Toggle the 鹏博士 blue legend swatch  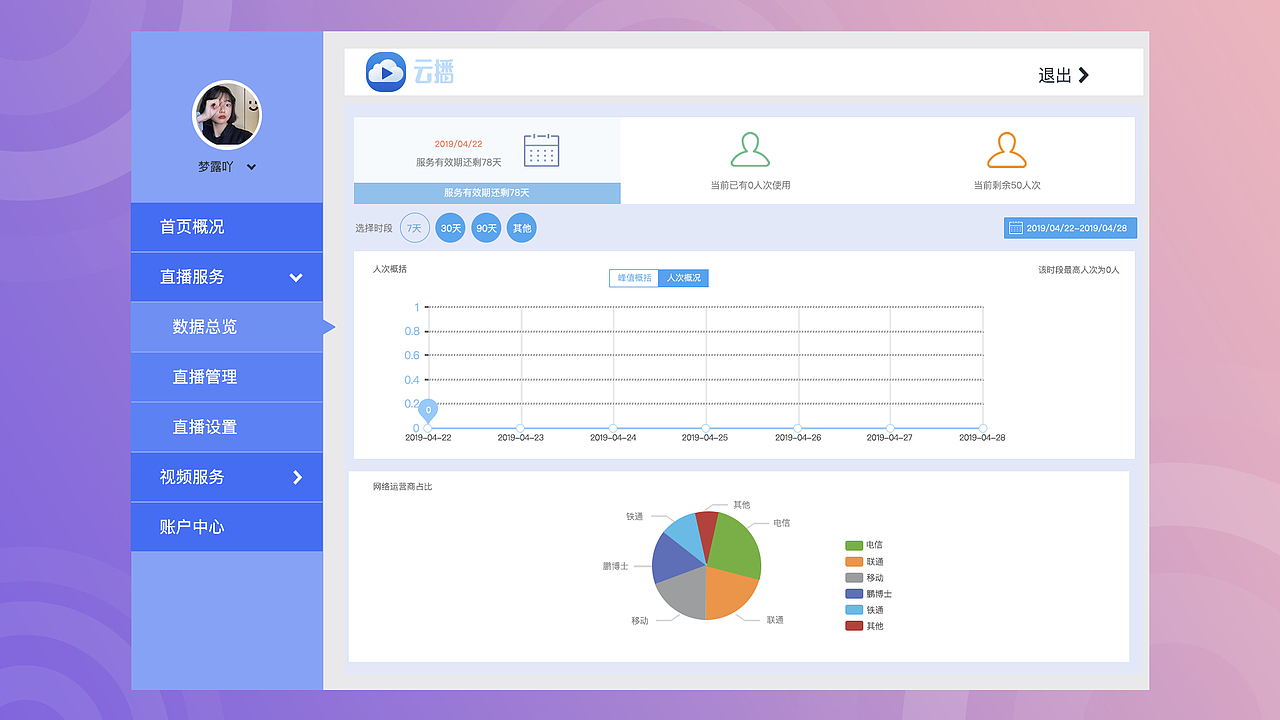tap(854, 594)
